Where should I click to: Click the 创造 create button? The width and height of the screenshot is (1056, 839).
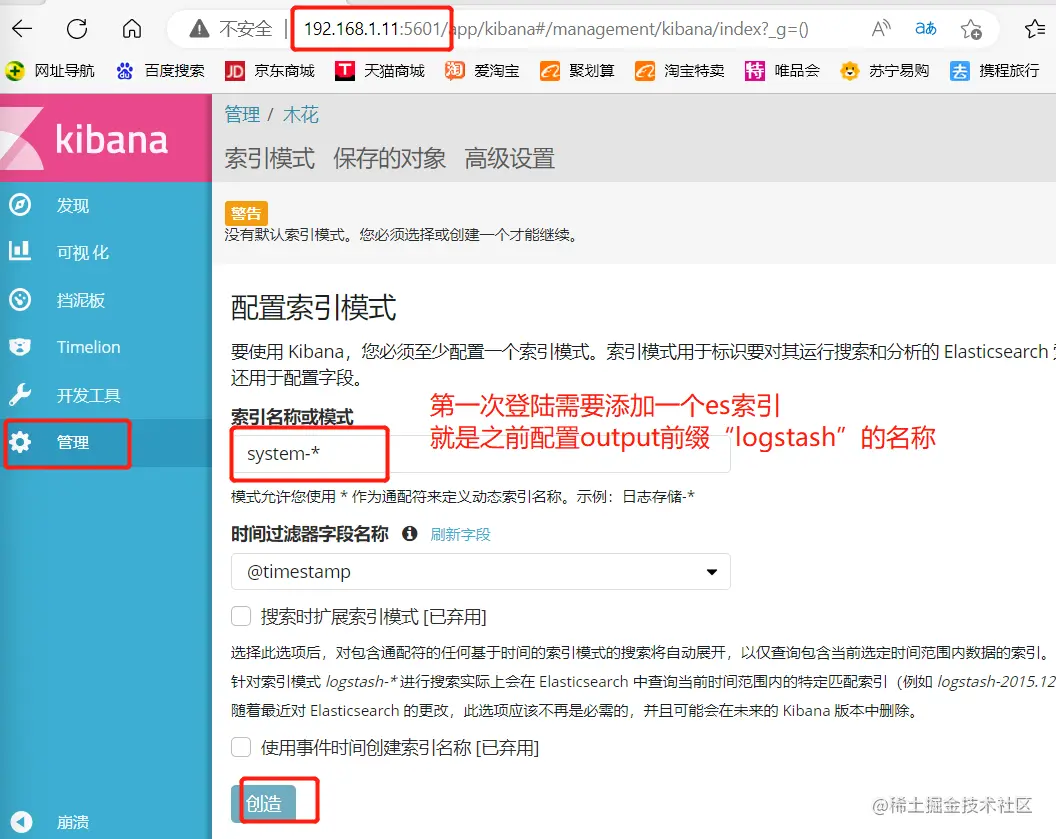[263, 803]
